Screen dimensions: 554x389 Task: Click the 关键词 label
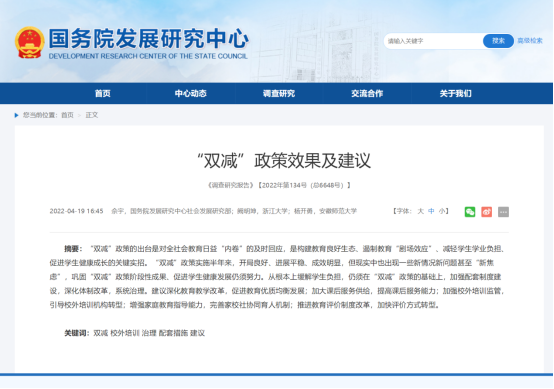click(x=77, y=333)
